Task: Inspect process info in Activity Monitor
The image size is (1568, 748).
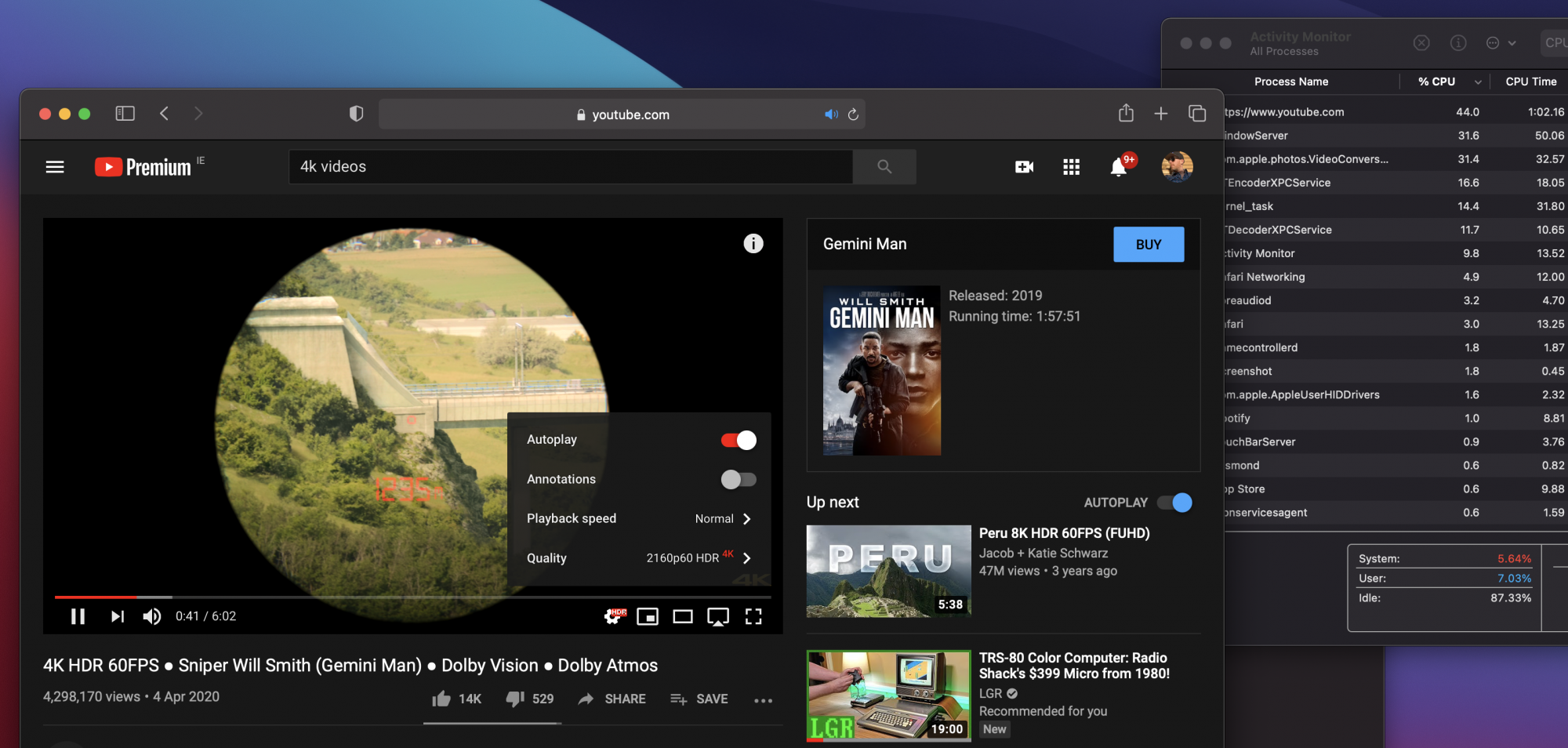Action: (1458, 43)
